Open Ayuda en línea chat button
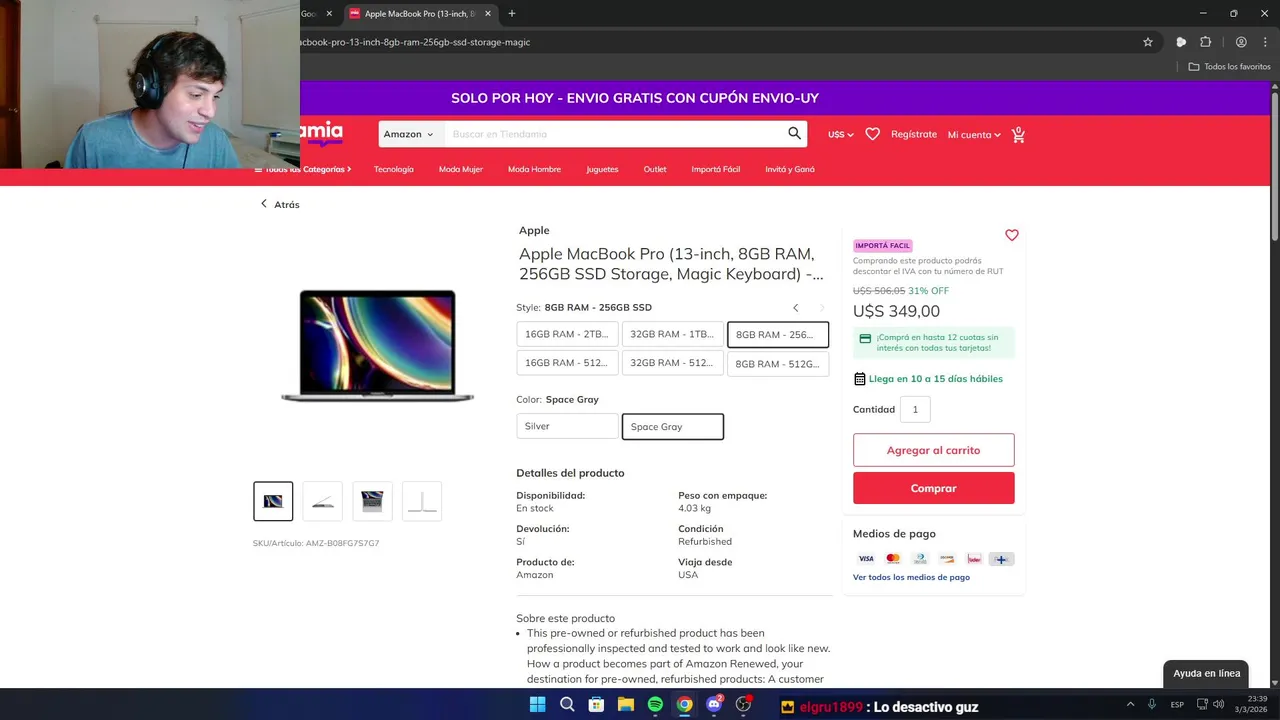The image size is (1280, 720). 1207,673
